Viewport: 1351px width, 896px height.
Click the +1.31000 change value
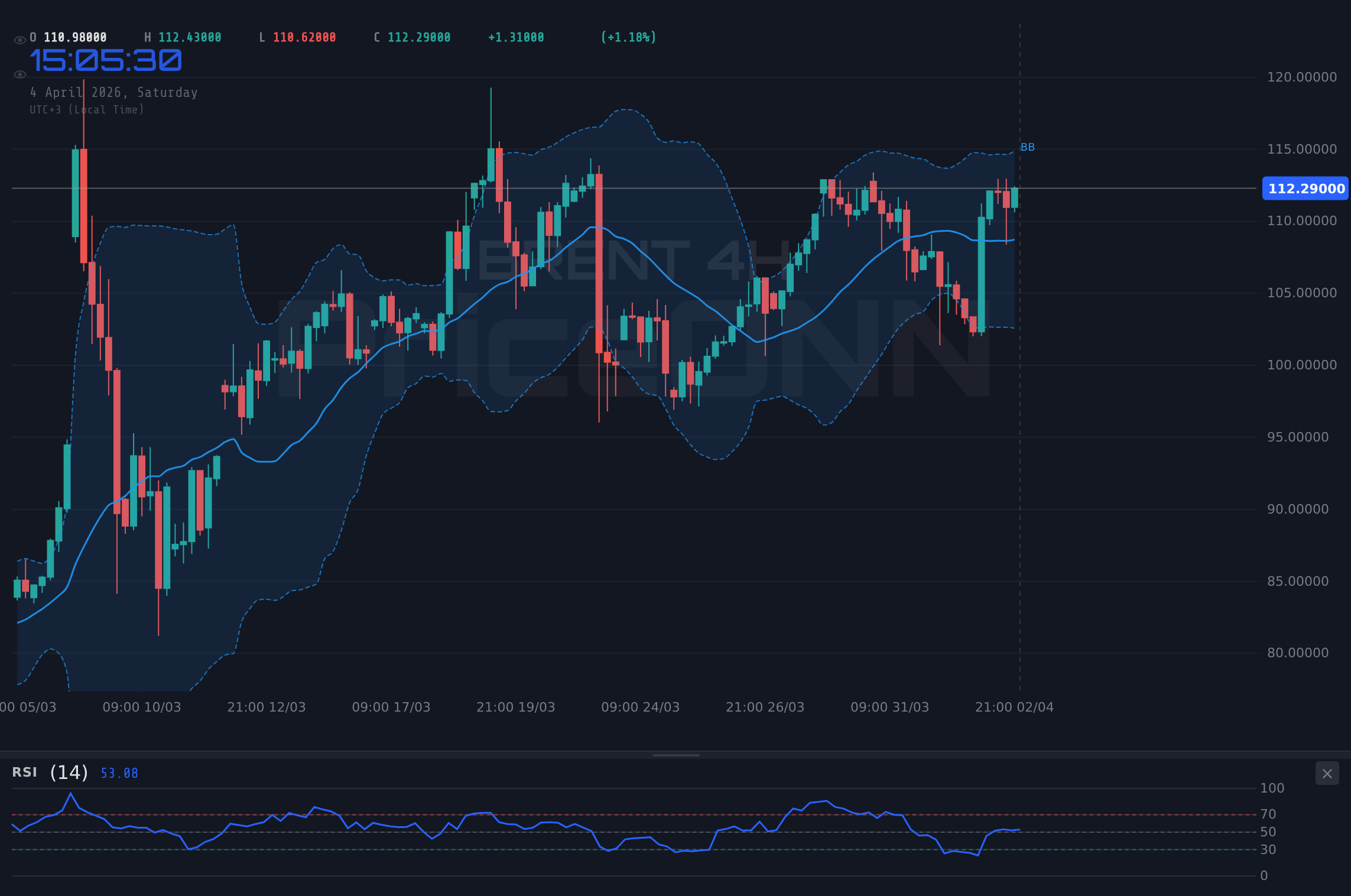click(x=516, y=37)
